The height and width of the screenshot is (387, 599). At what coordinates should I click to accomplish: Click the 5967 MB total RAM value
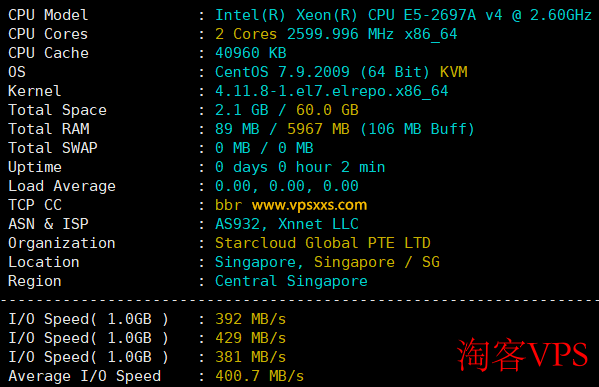click(x=318, y=129)
